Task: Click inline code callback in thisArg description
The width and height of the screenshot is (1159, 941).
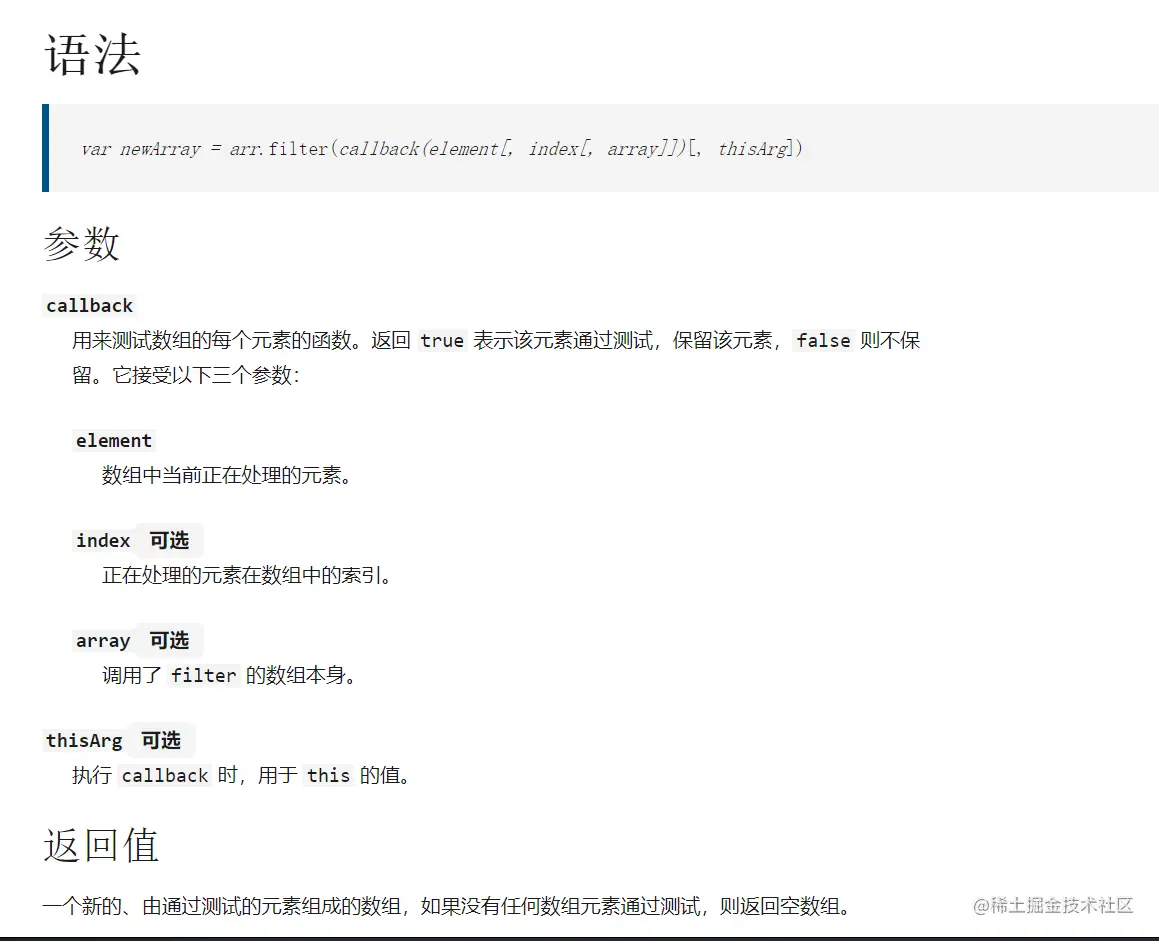Action: [x=165, y=775]
